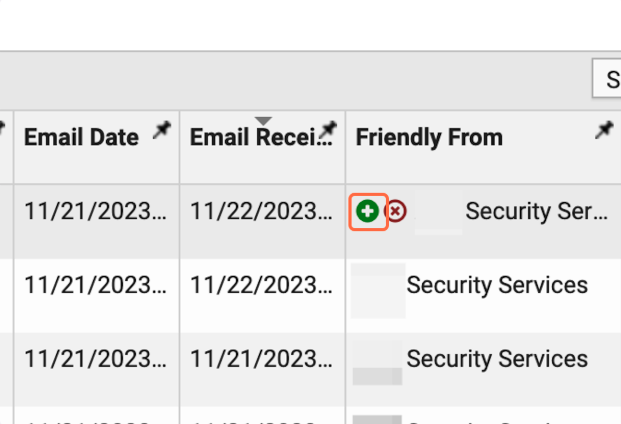Image resolution: width=621 pixels, height=424 pixels.
Task: Pin the Email Received column
Action: tap(327, 131)
